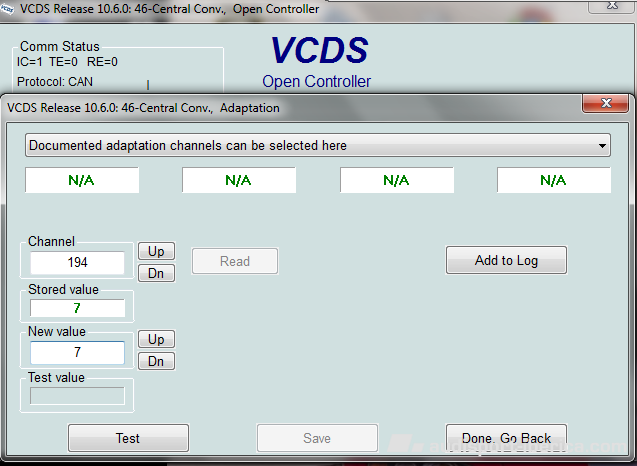This screenshot has height=466, width=637.
Task: Click the New value input field
Action: [x=77, y=352]
